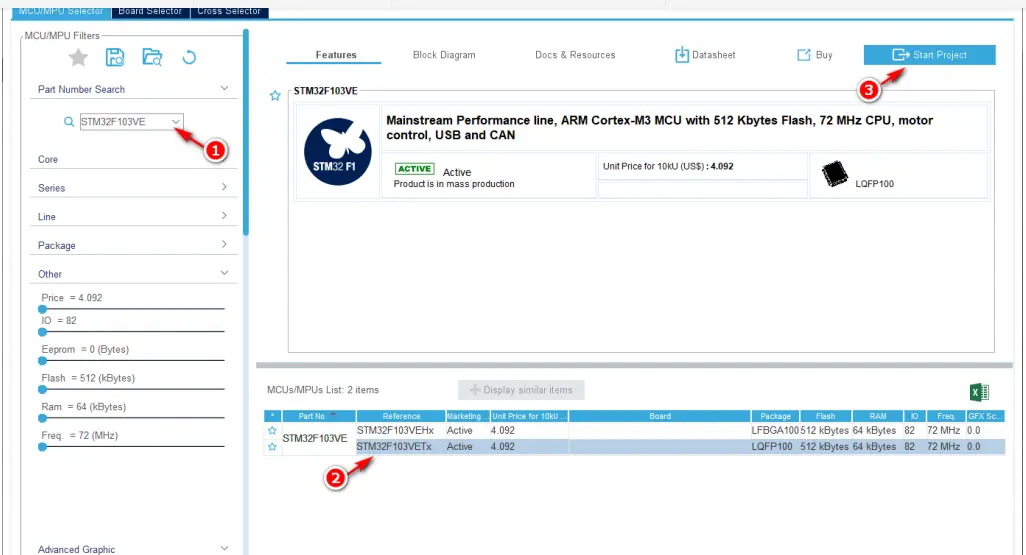Click the green ACTIVE status badge
The width and height of the screenshot is (1026, 555).
point(414,169)
